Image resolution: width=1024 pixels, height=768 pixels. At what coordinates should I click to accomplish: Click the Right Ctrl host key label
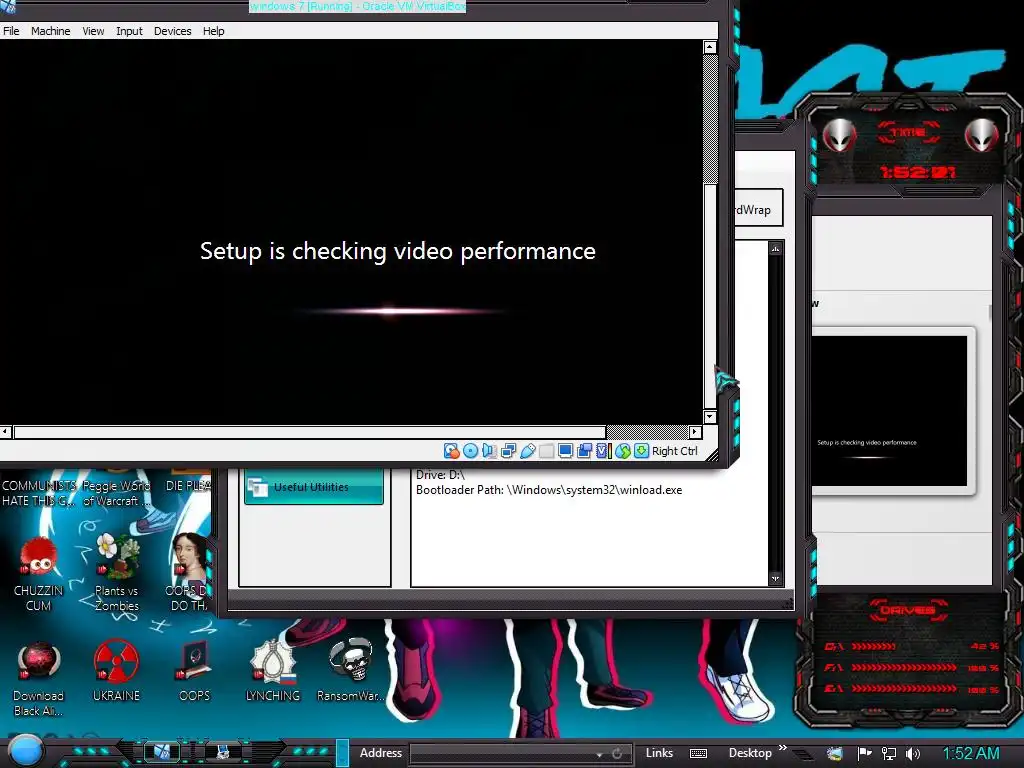pyautogui.click(x=675, y=451)
